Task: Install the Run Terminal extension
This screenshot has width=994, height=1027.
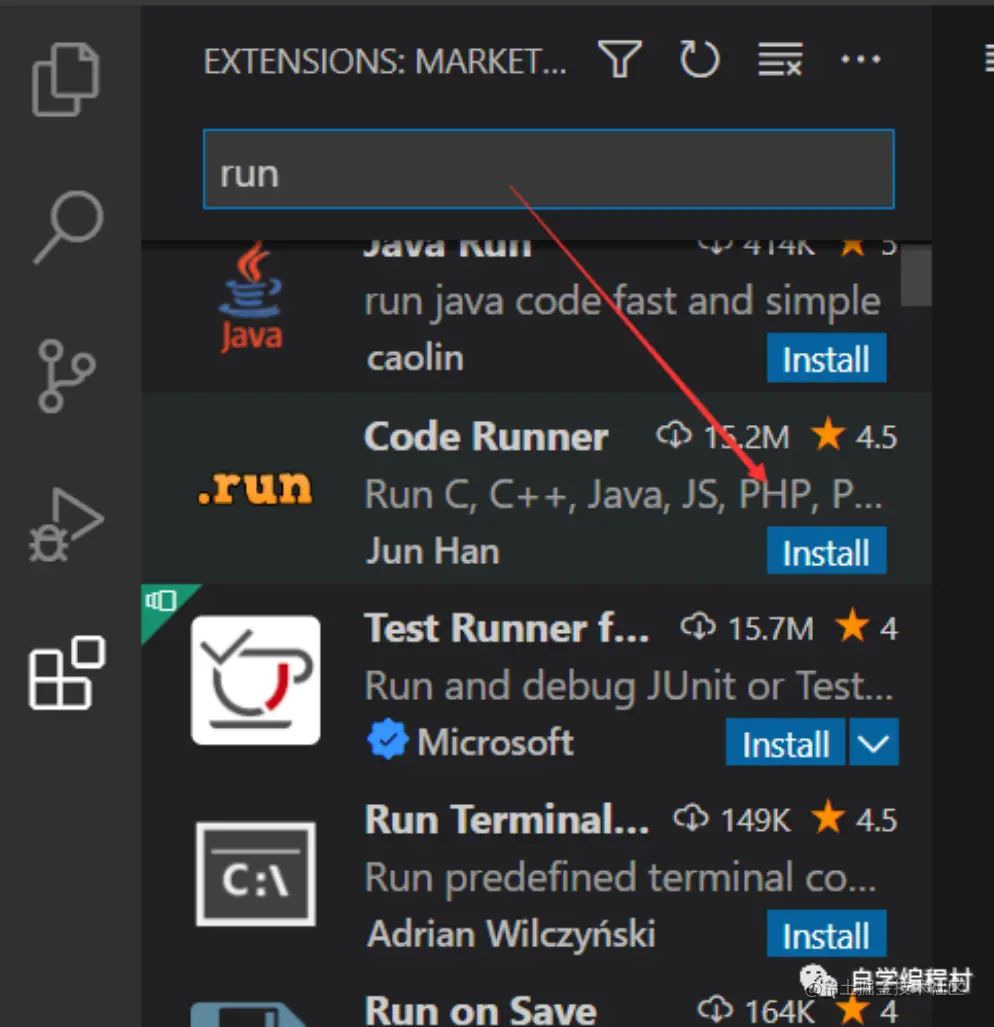Action: click(826, 934)
